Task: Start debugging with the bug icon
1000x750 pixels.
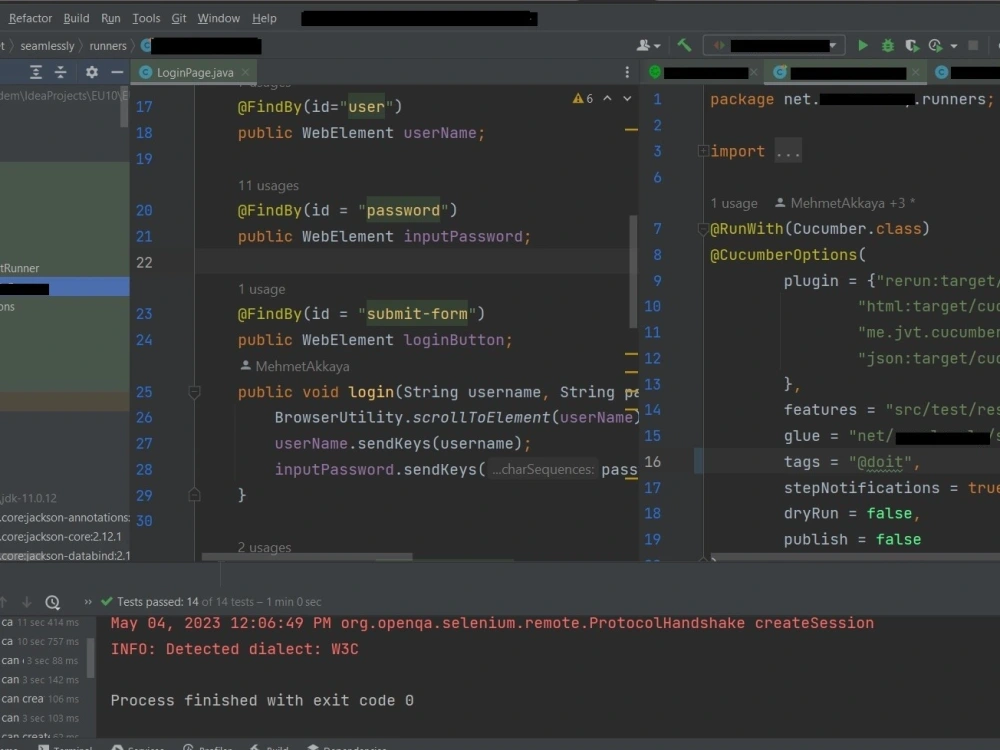Action: pyautogui.click(x=887, y=45)
